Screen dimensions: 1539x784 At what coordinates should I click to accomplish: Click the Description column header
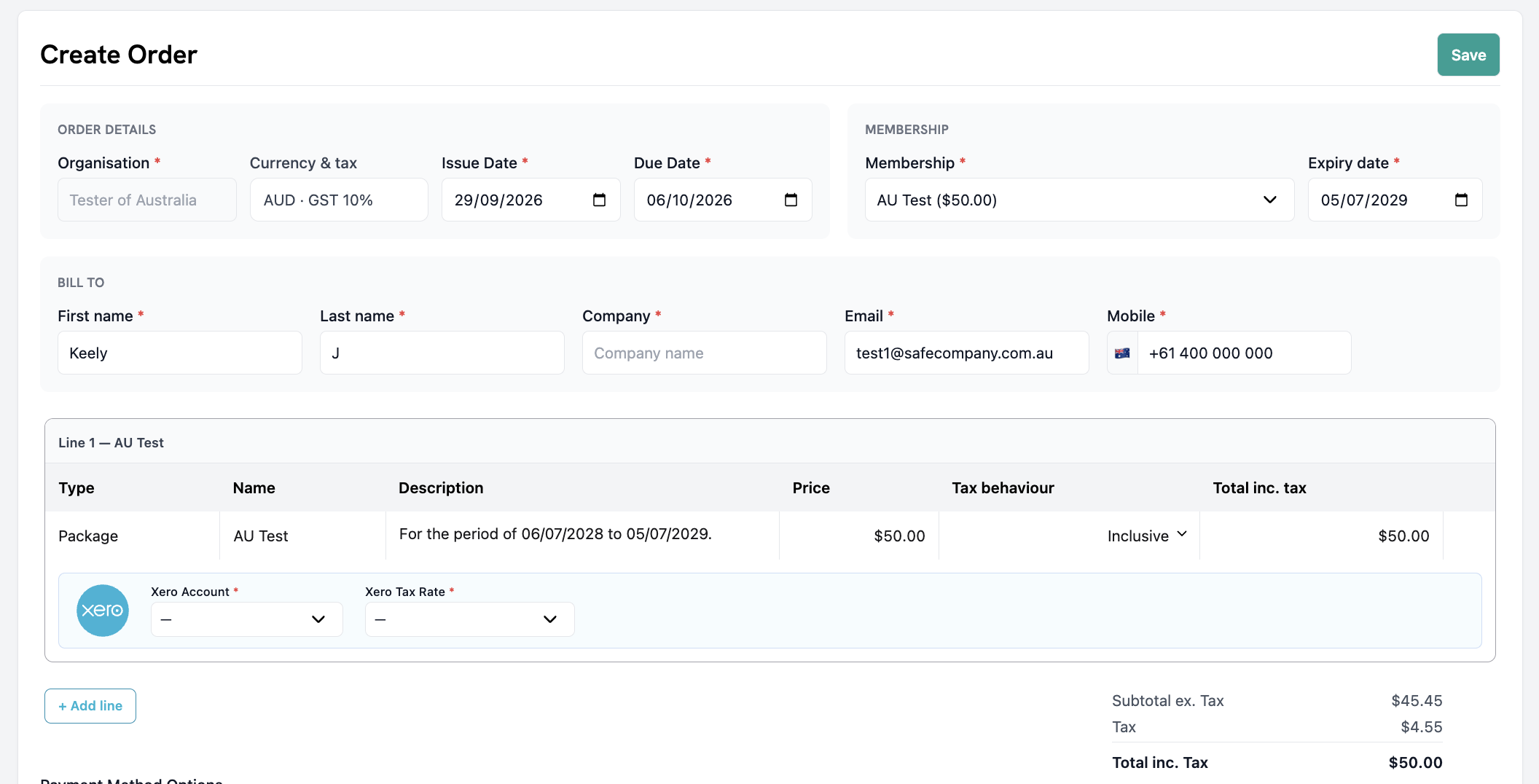pos(441,488)
